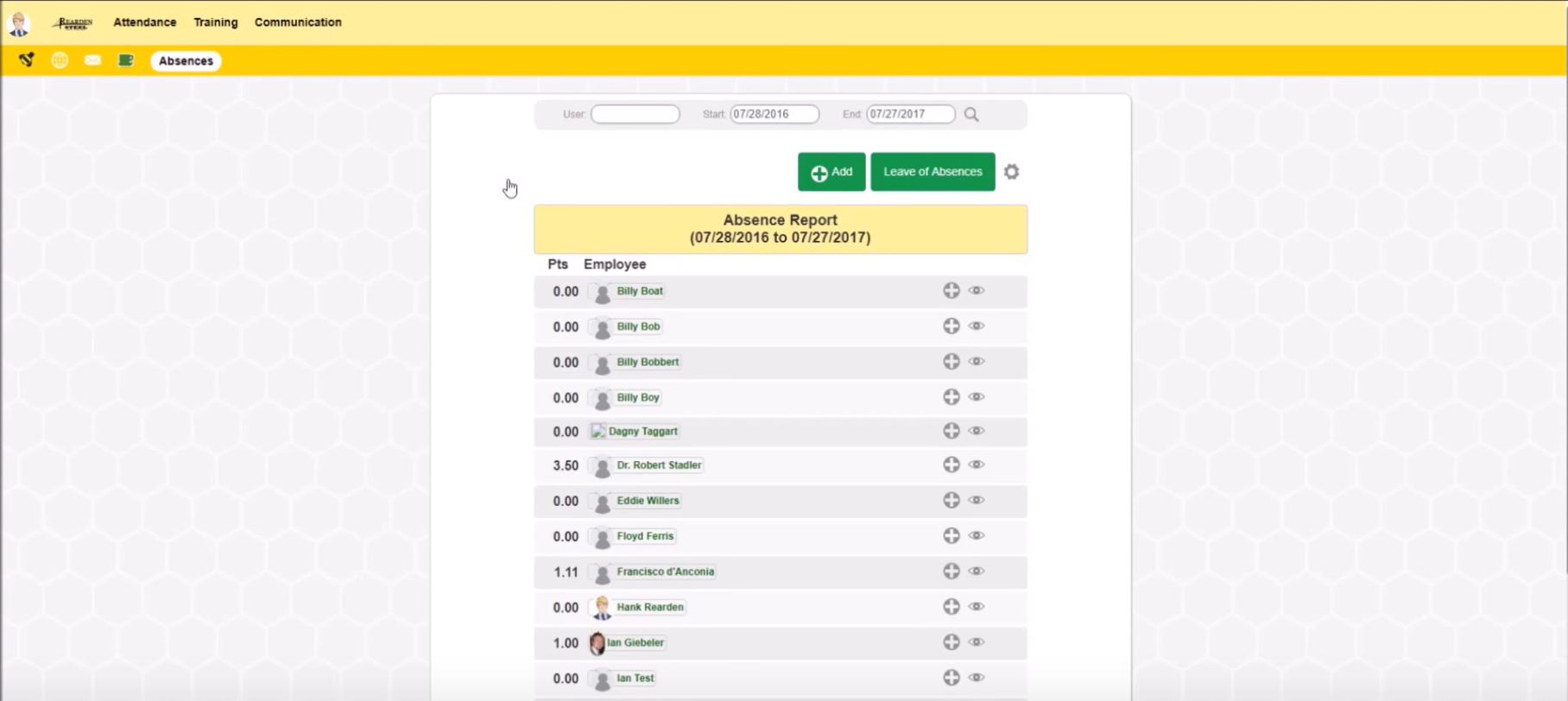1568x701 pixels.
Task: Click the green Add button
Action: point(831,172)
